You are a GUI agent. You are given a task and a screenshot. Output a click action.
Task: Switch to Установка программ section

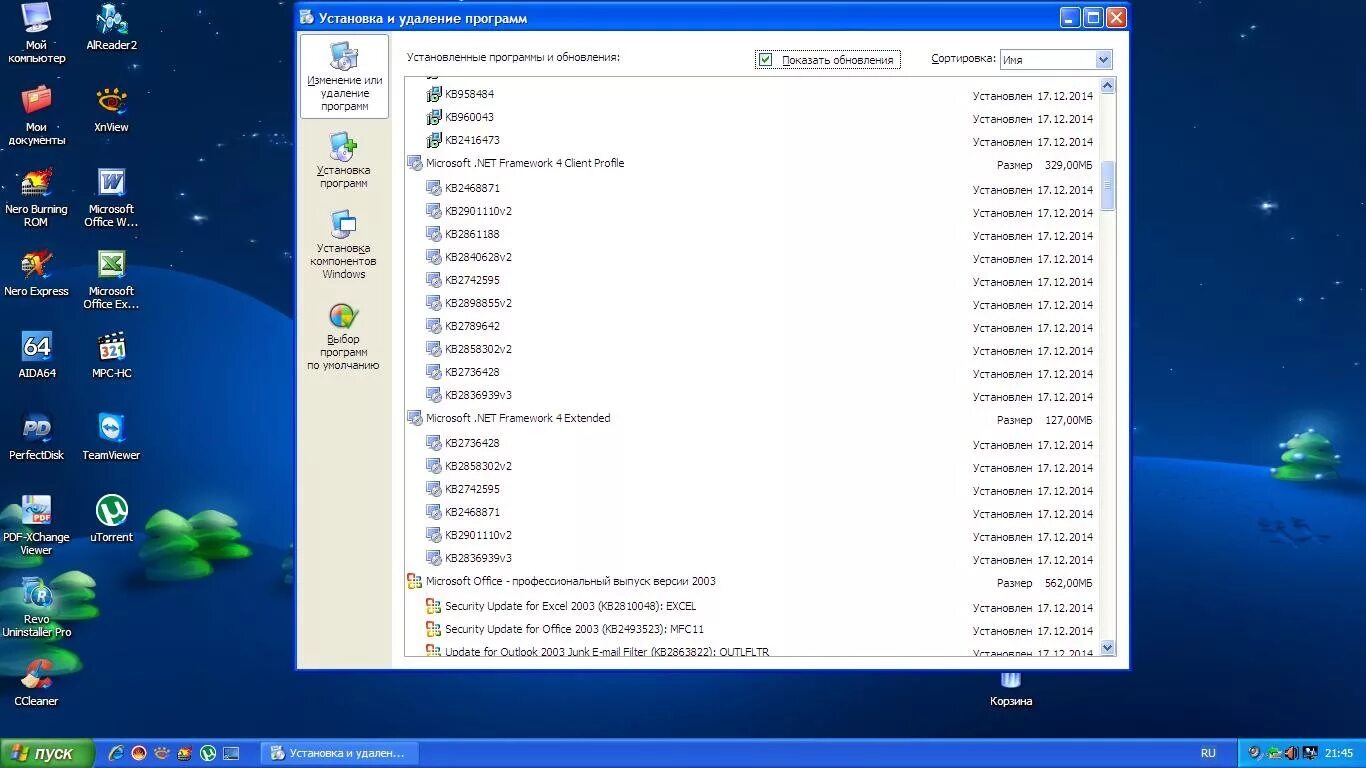click(344, 161)
